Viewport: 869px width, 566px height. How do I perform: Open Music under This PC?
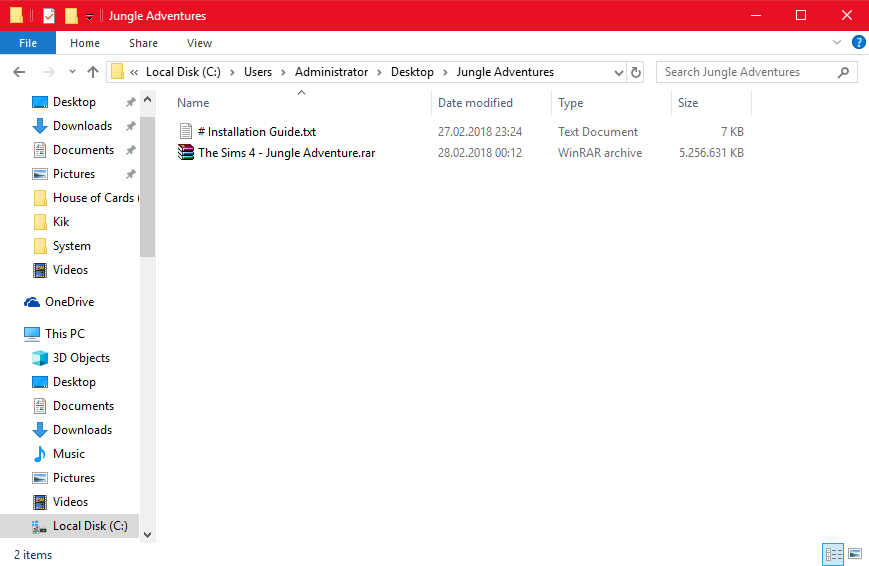click(69, 453)
